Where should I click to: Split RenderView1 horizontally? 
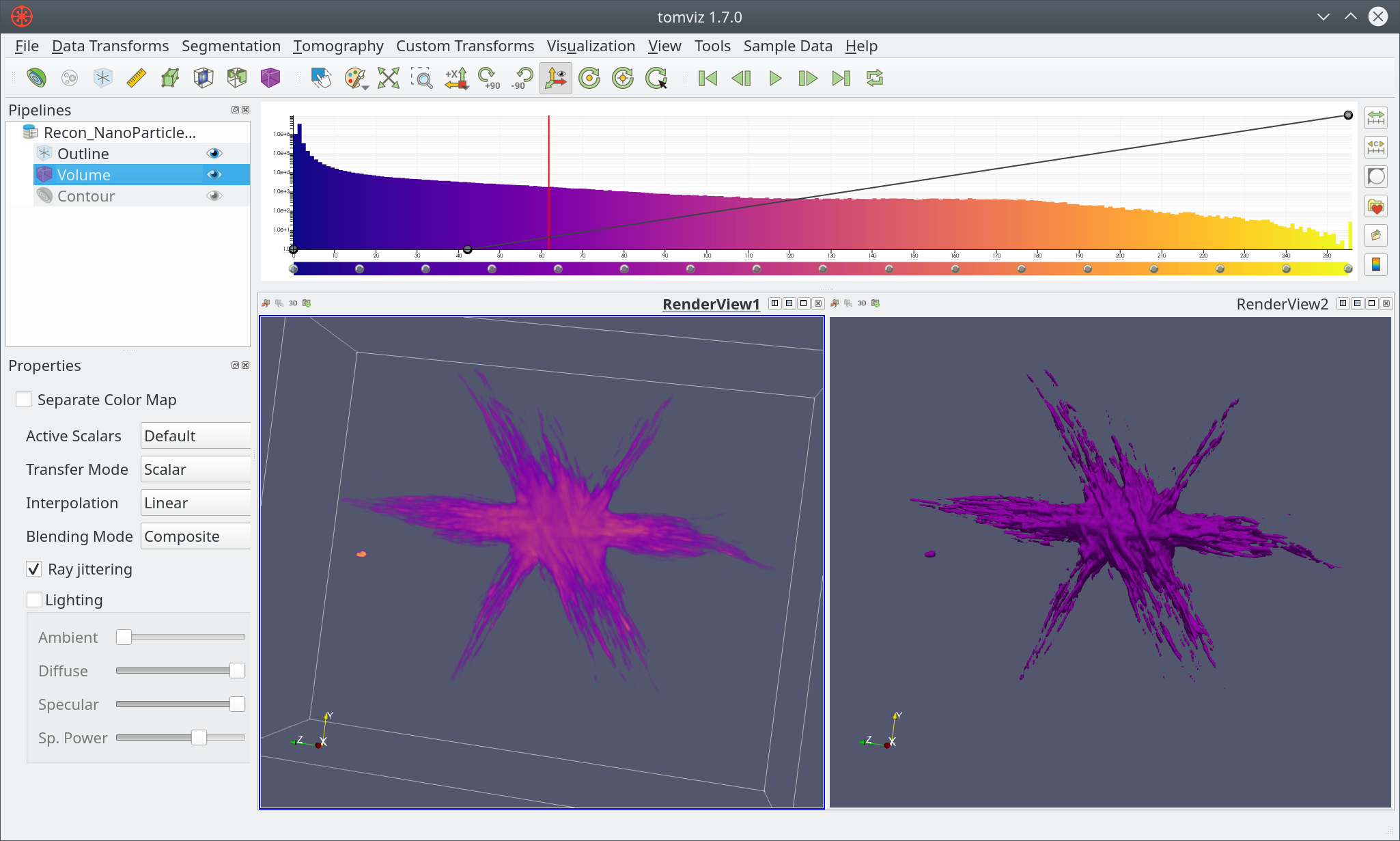tap(774, 303)
